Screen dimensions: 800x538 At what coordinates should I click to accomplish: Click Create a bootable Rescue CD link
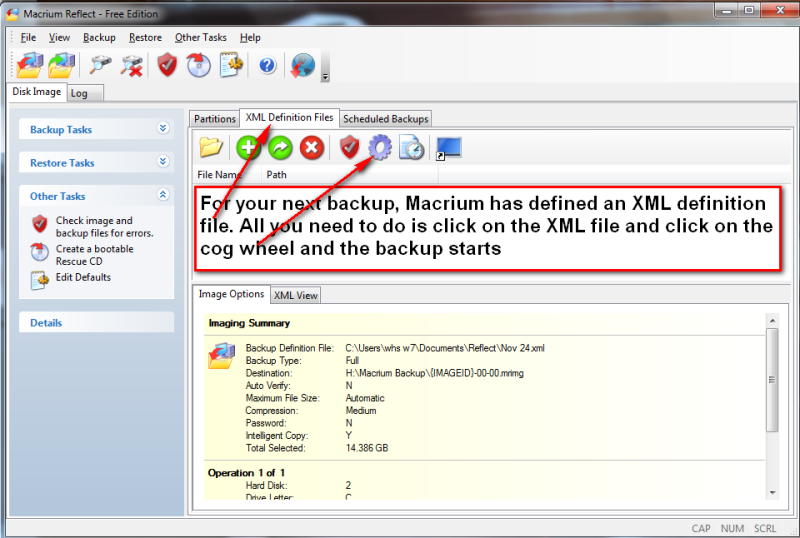click(x=94, y=255)
